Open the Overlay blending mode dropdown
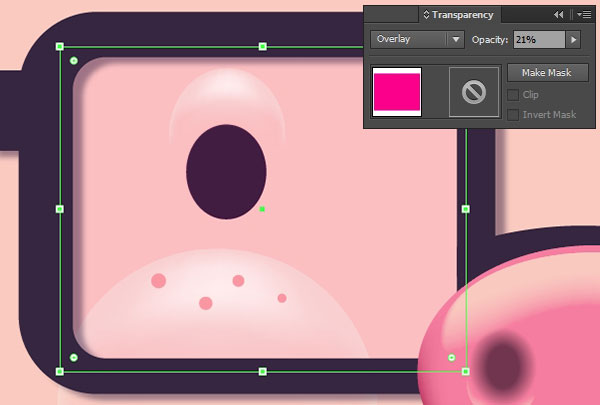The width and height of the screenshot is (600, 405). pyautogui.click(x=417, y=39)
